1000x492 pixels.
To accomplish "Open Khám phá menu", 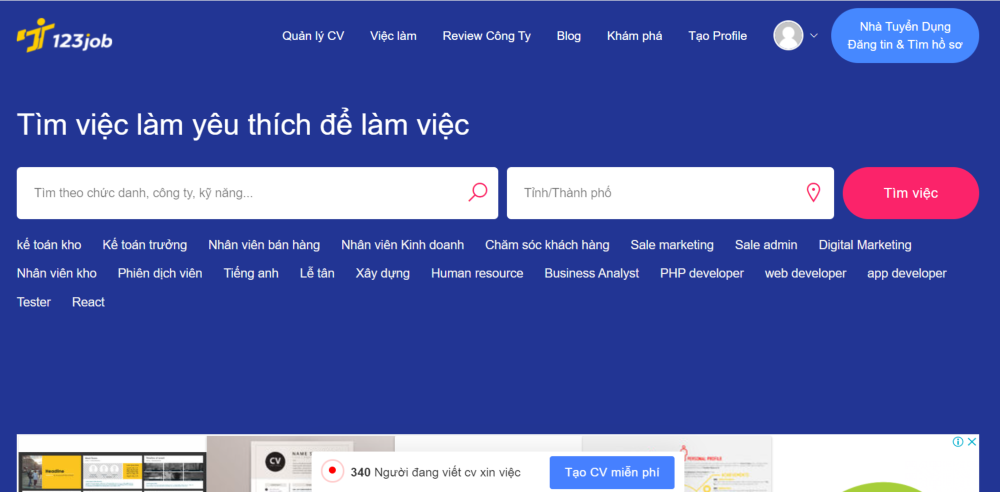I will (635, 36).
